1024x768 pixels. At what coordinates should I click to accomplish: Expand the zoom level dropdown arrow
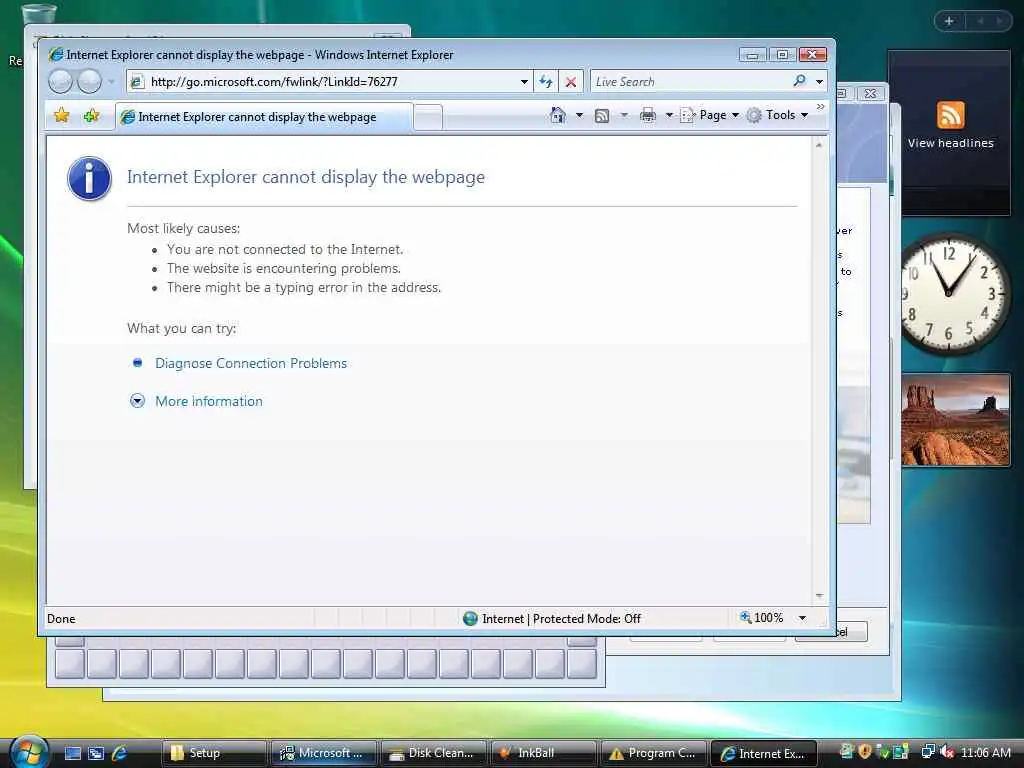[803, 618]
